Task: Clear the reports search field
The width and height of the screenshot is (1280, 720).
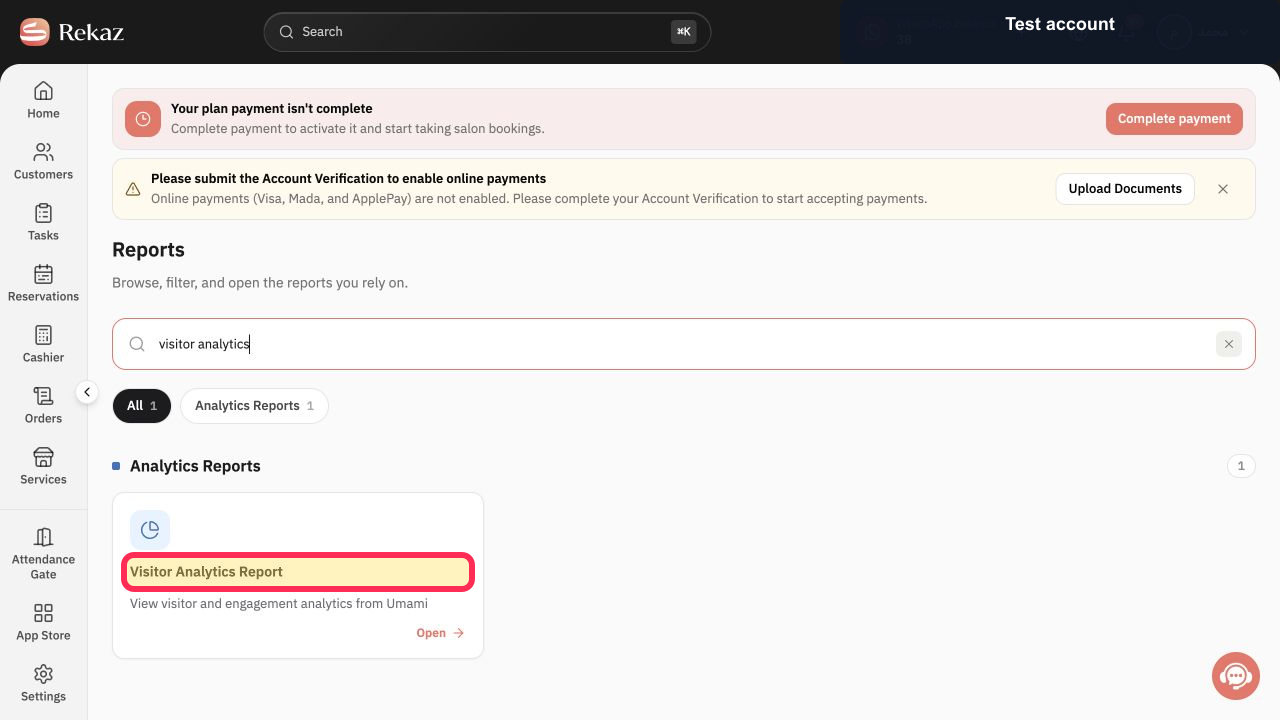Action: (1229, 344)
